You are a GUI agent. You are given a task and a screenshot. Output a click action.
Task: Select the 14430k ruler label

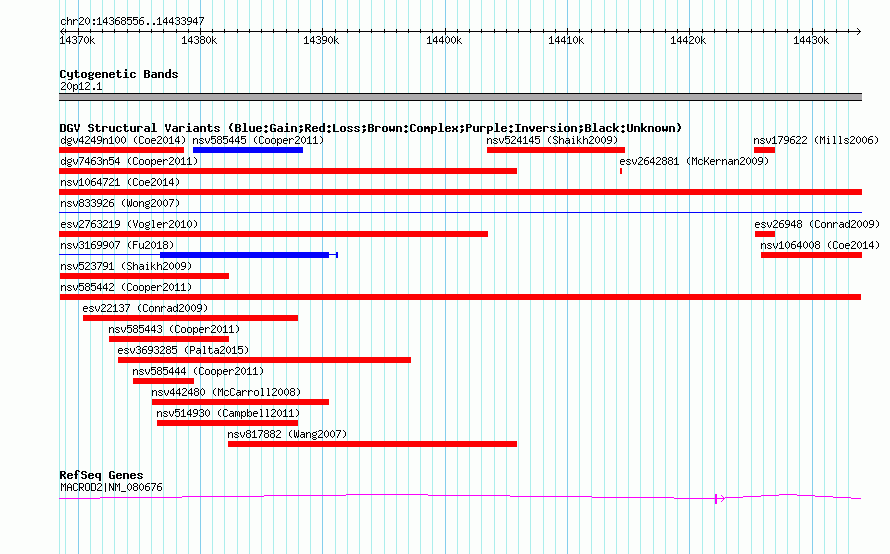(x=811, y=40)
